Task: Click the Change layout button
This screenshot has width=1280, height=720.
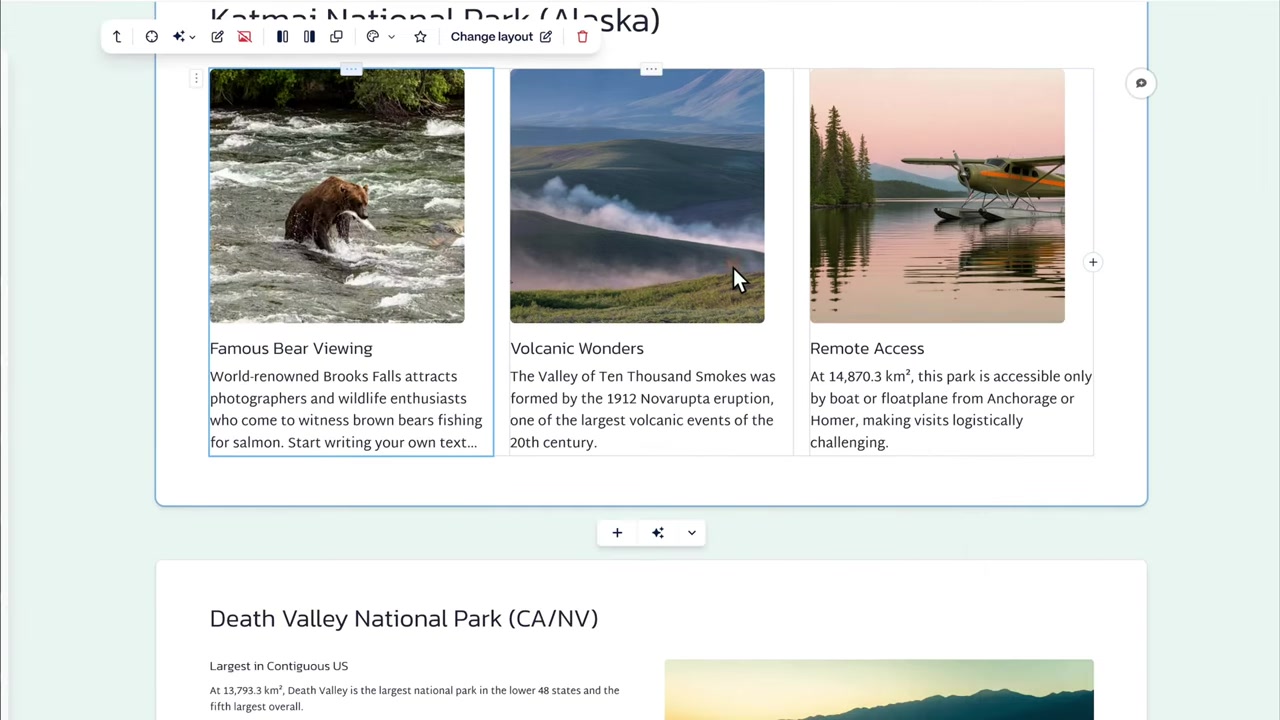Action: tap(501, 37)
